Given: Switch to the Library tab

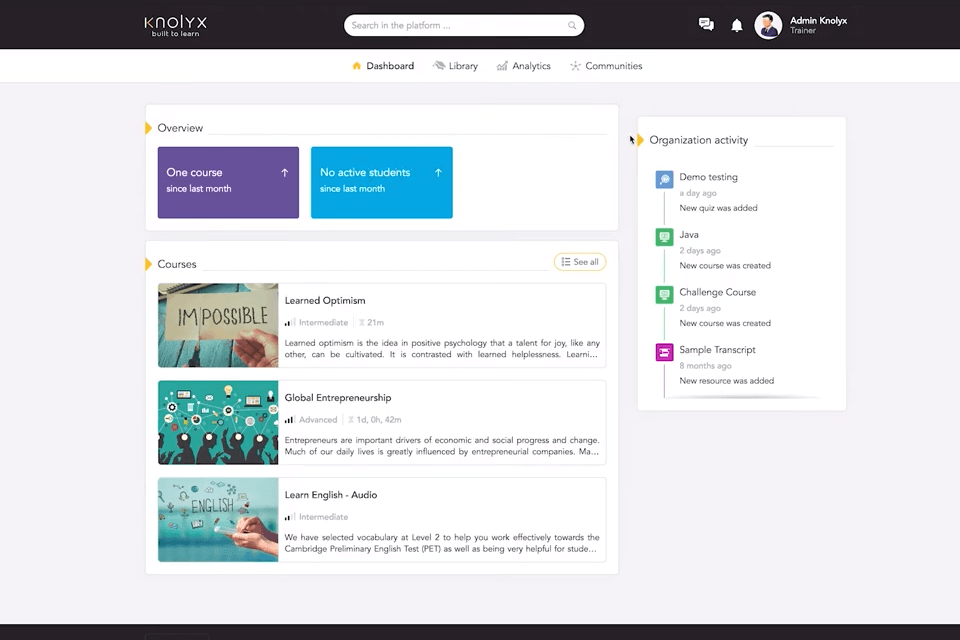Looking at the screenshot, I should pos(456,66).
